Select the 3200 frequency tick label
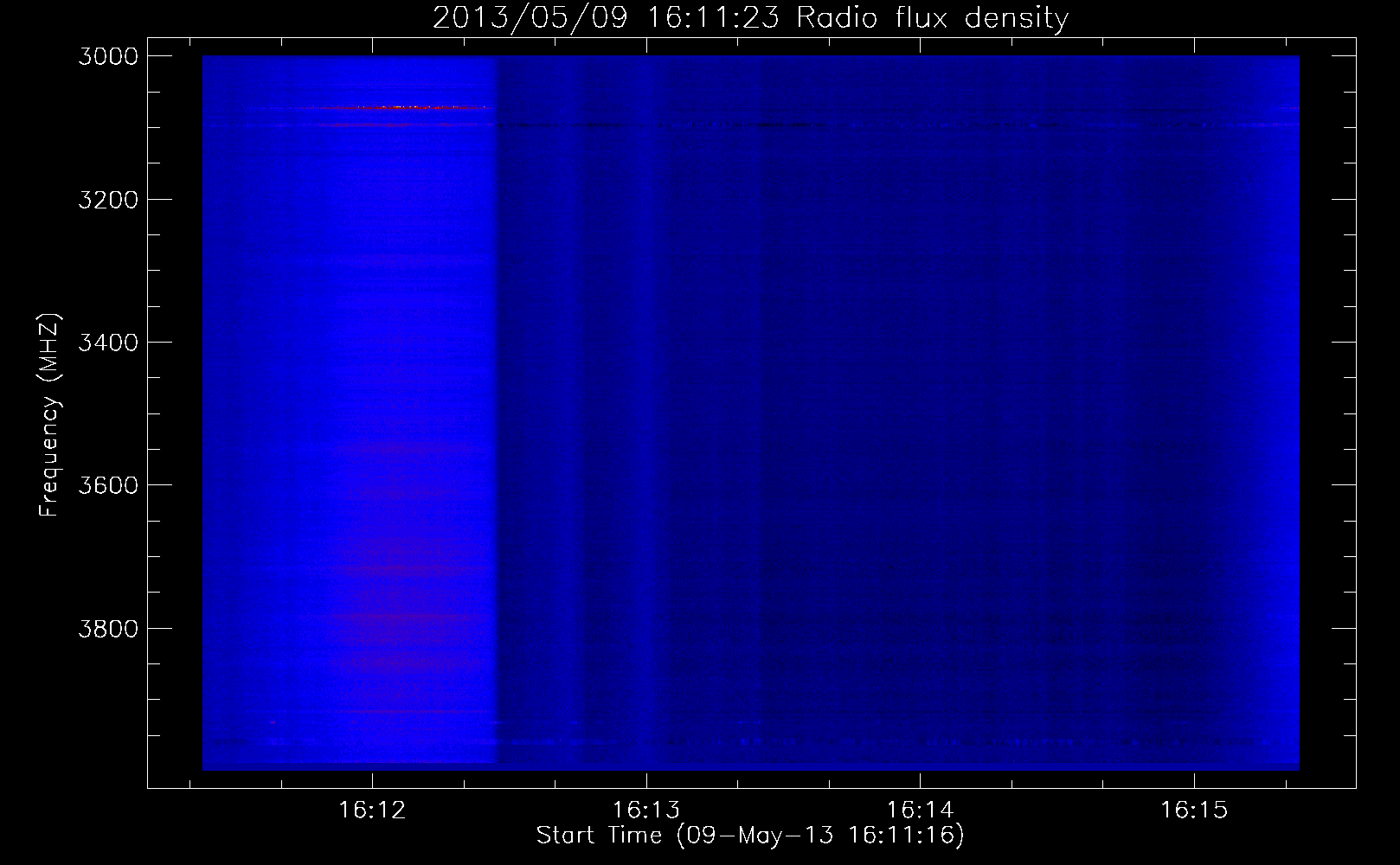 108,200
